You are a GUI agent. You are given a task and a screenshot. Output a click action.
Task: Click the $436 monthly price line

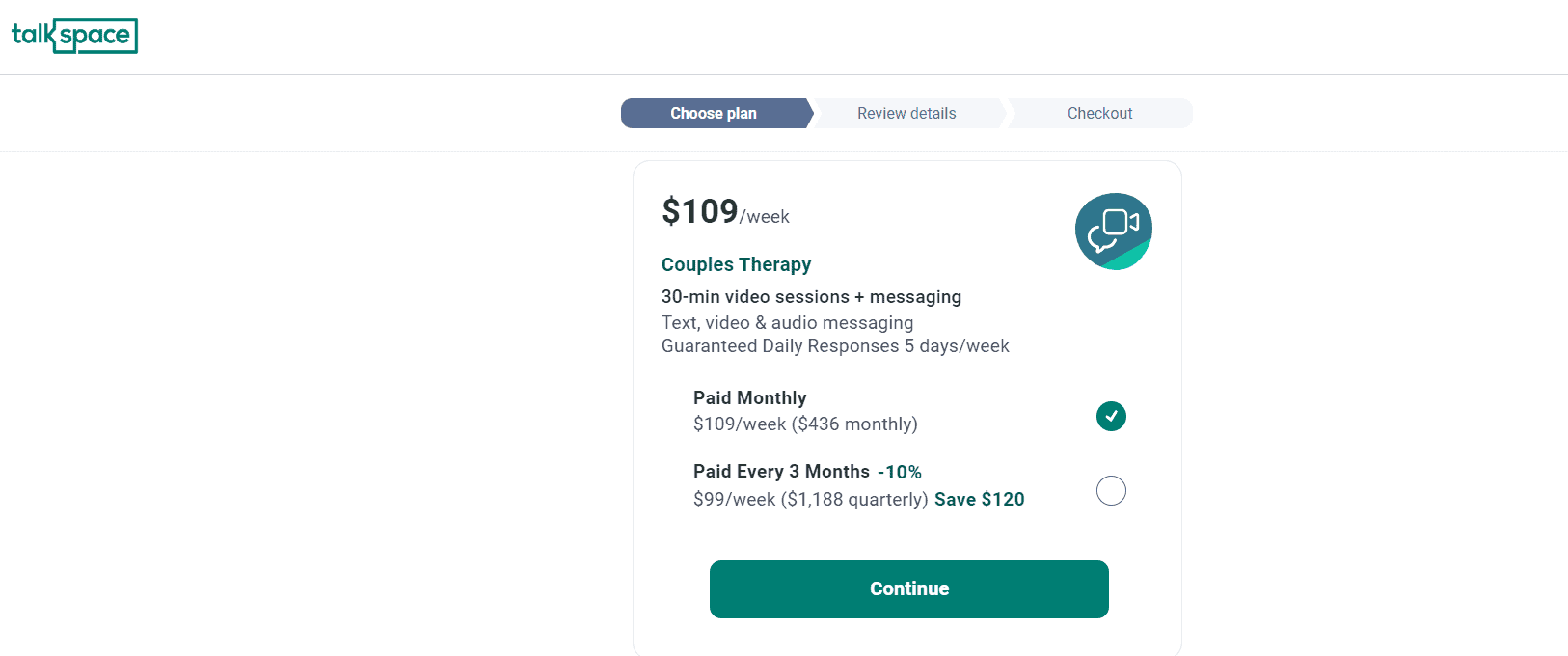click(805, 424)
